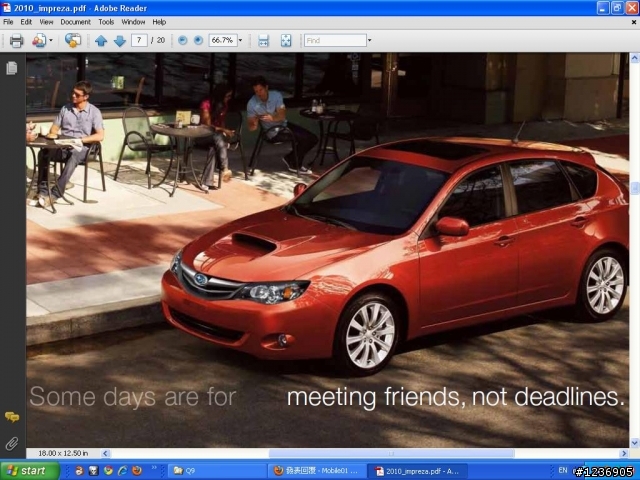
Task: Click the fit one full page icon
Action: coord(286,40)
